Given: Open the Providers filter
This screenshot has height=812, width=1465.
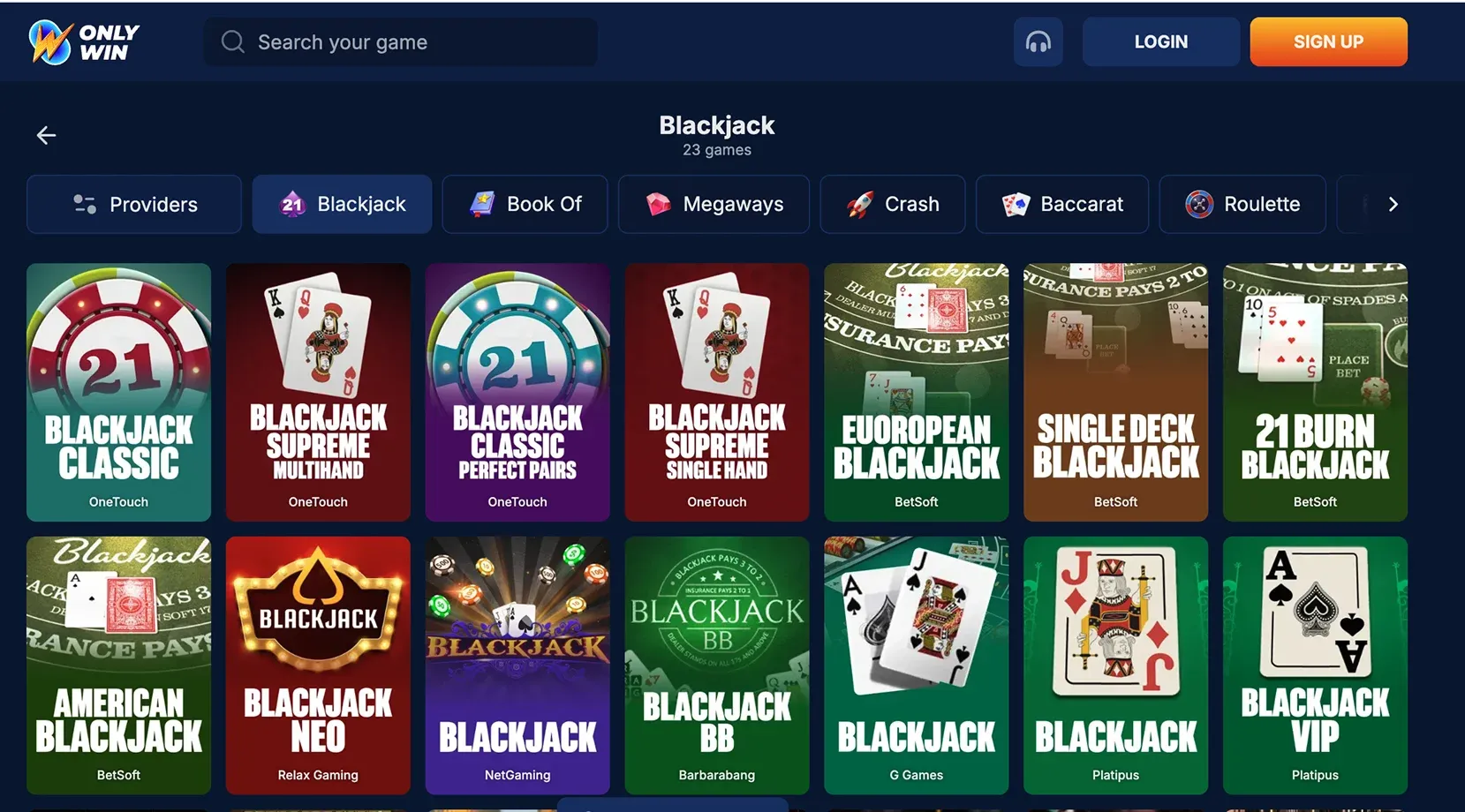Looking at the screenshot, I should point(134,204).
